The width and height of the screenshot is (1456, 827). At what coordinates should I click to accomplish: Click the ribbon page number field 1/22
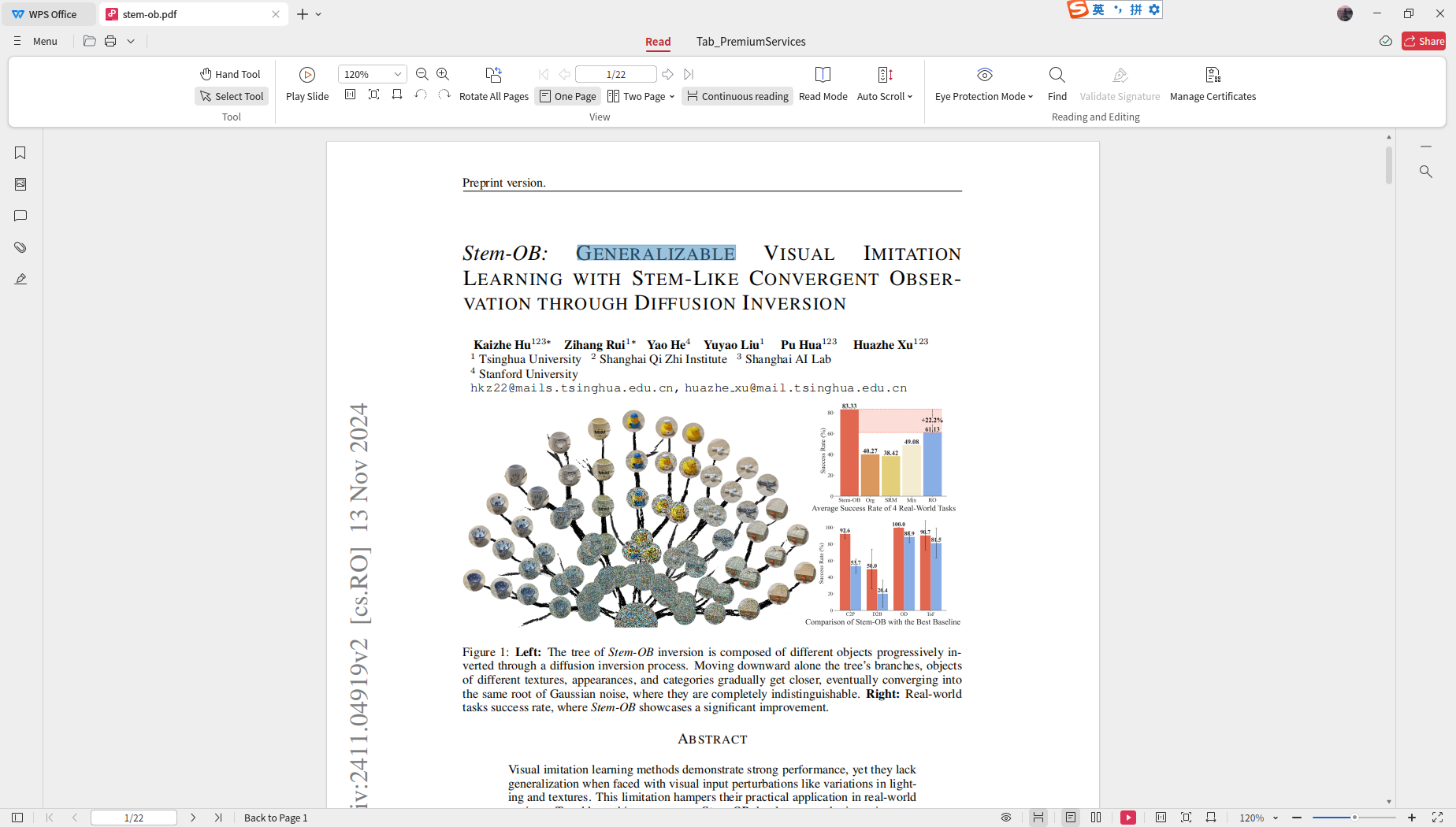[616, 74]
